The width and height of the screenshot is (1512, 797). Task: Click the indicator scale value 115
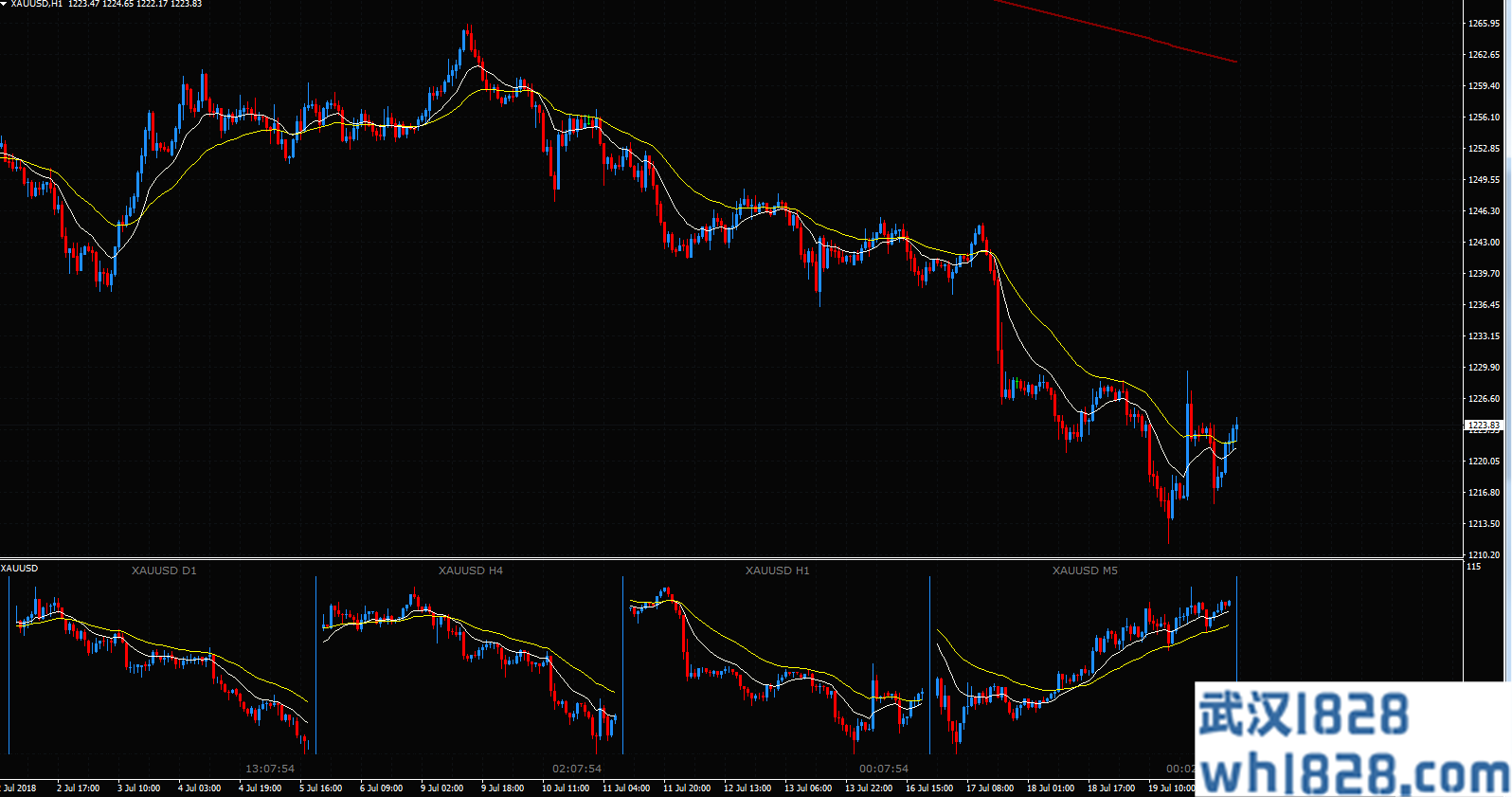click(1473, 567)
